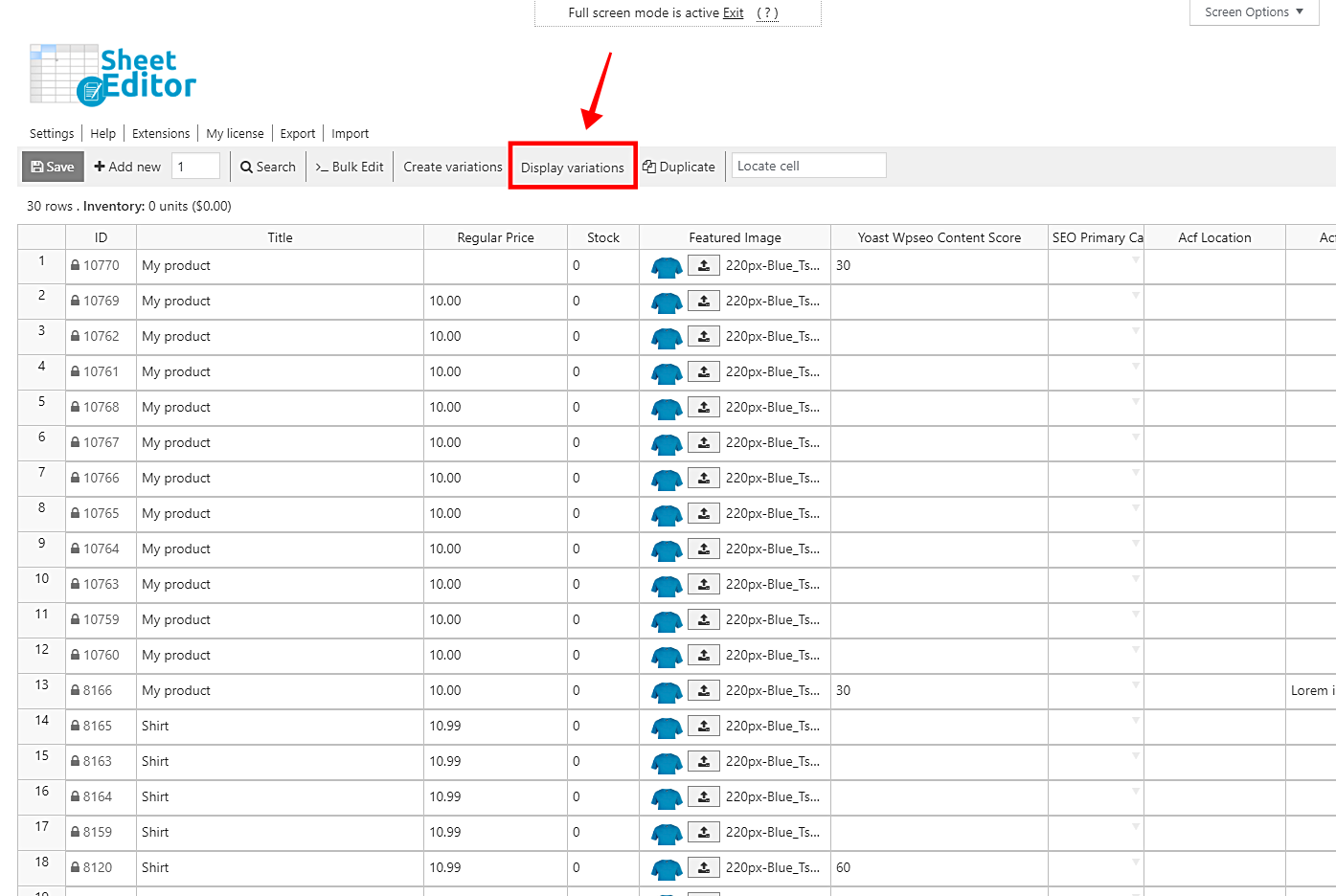The height and width of the screenshot is (896, 1336).
Task: Click the Display variations button
Action: click(573, 168)
